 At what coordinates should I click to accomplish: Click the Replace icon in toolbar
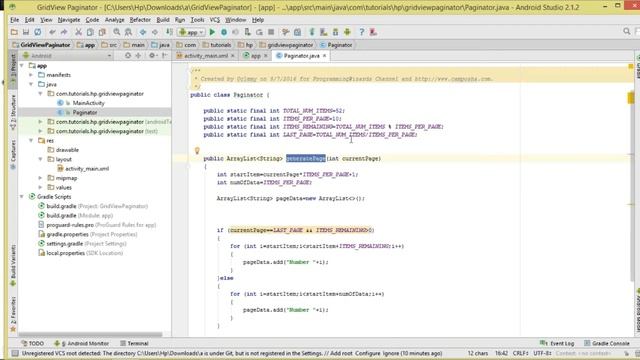coord(128,32)
